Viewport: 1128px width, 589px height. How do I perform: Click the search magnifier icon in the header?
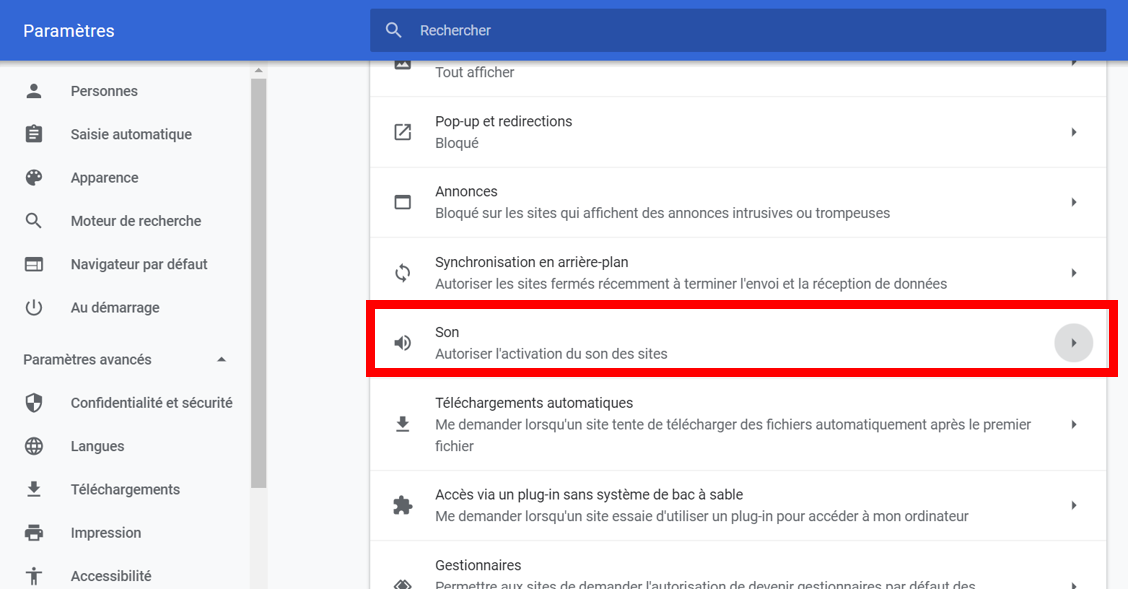[394, 31]
